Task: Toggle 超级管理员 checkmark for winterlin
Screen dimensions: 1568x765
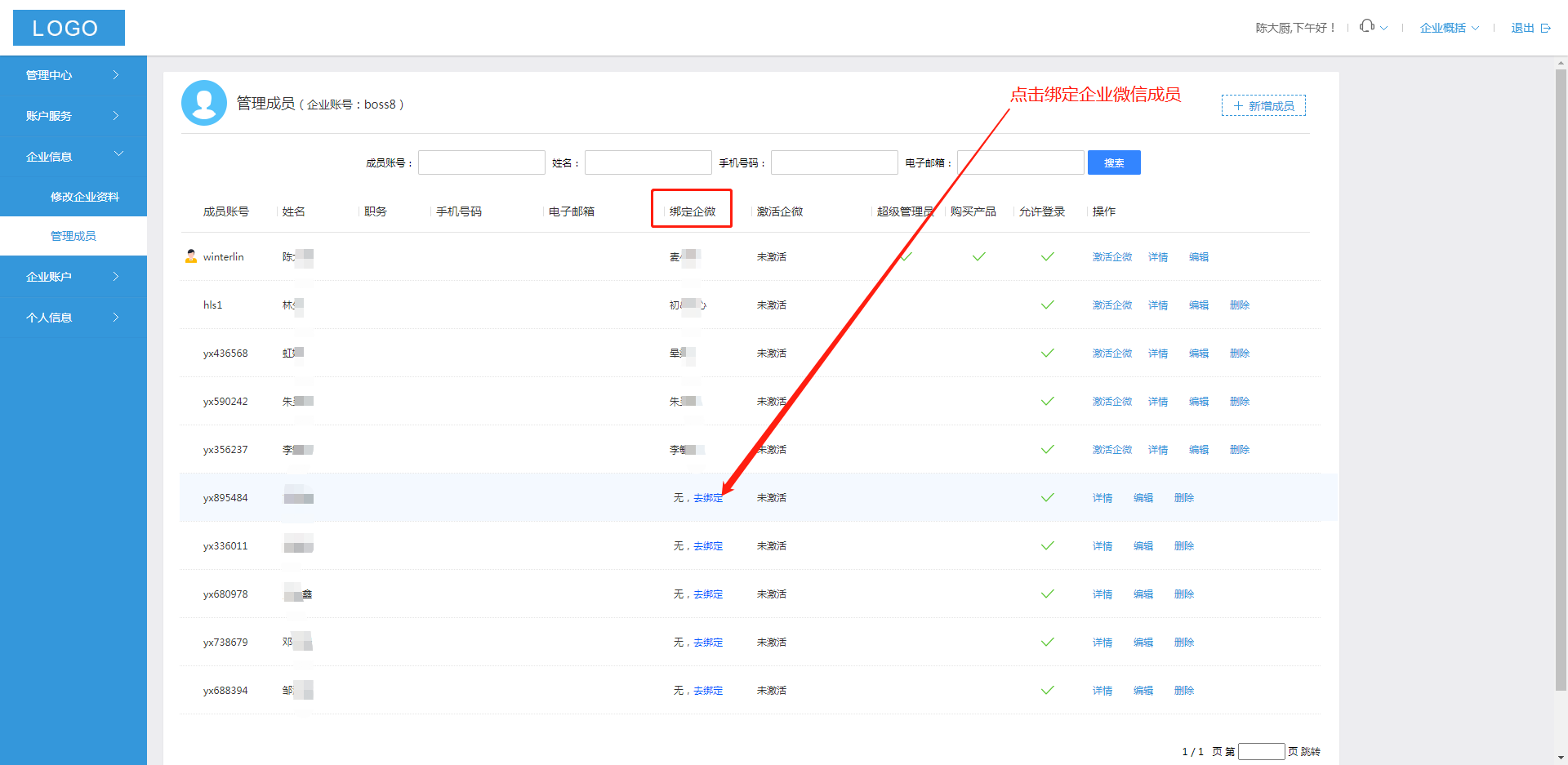Action: (x=906, y=257)
